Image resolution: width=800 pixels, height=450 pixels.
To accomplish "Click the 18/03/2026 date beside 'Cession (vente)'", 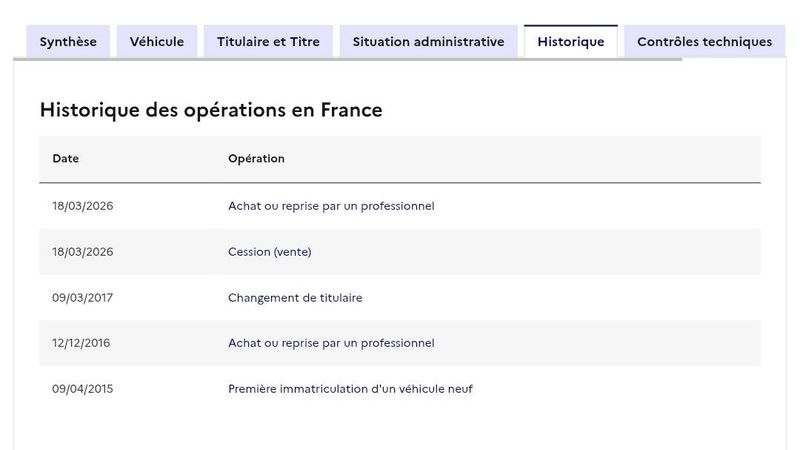I will (x=83, y=252).
